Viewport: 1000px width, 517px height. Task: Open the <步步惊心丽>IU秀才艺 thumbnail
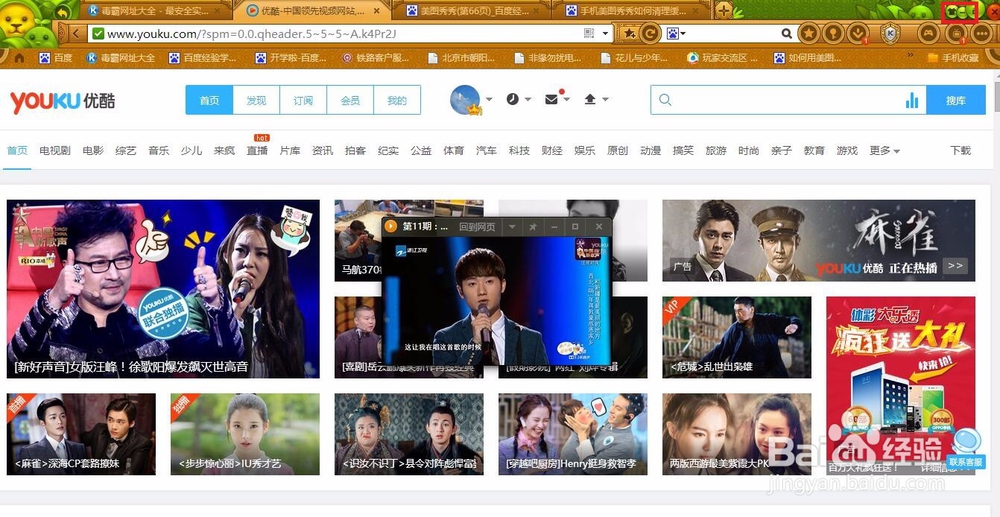click(245, 434)
